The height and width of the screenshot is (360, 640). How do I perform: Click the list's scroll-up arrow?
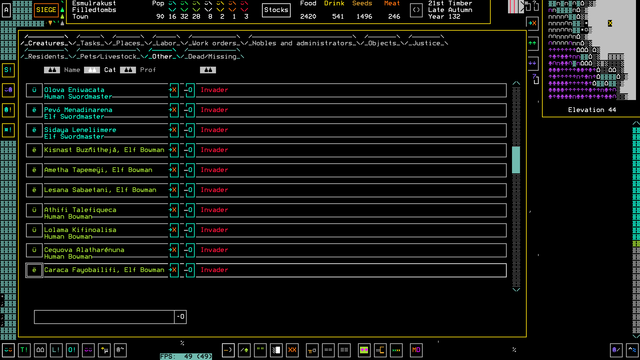[x=516, y=83]
